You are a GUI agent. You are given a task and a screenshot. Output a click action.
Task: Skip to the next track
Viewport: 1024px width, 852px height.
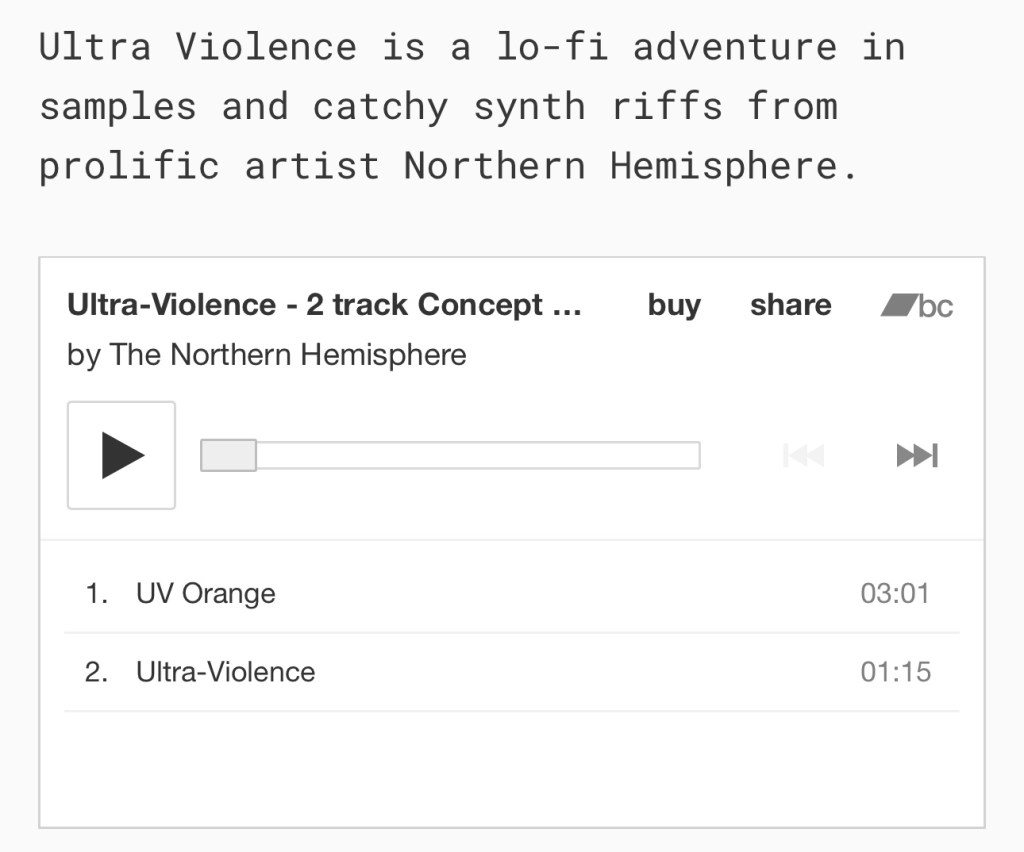[x=916, y=456]
